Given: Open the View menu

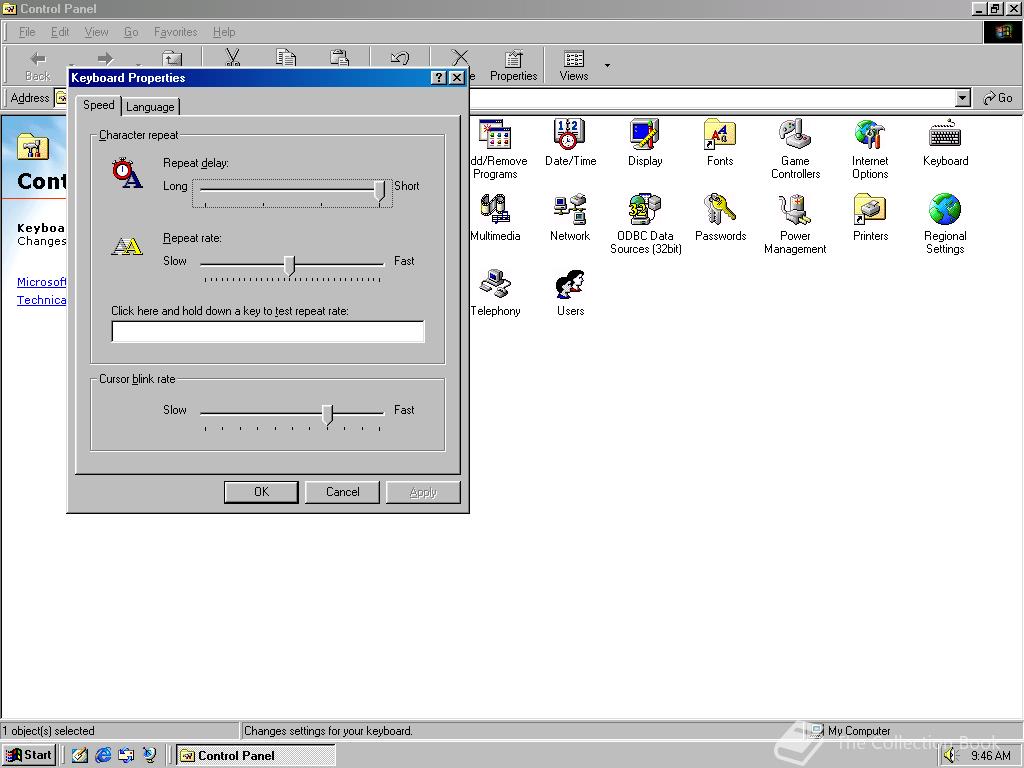Looking at the screenshot, I should coord(96,32).
